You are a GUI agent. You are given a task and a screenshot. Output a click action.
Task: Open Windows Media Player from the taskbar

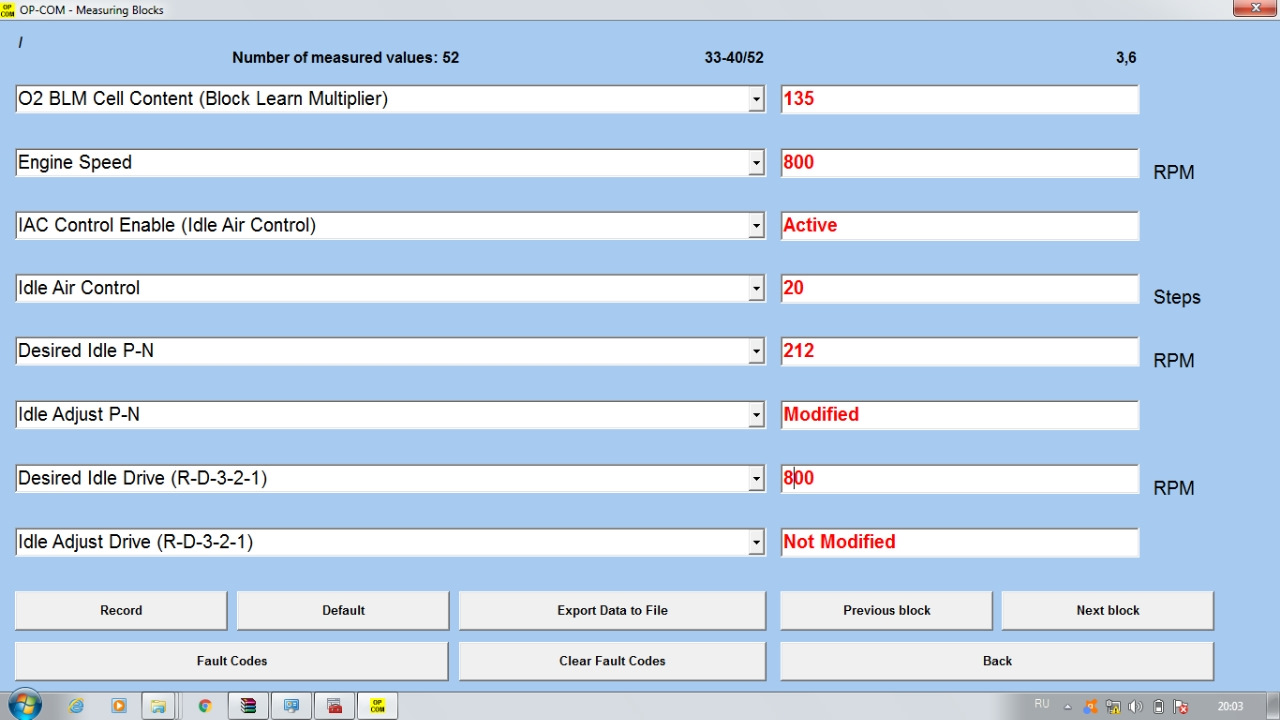coord(118,706)
